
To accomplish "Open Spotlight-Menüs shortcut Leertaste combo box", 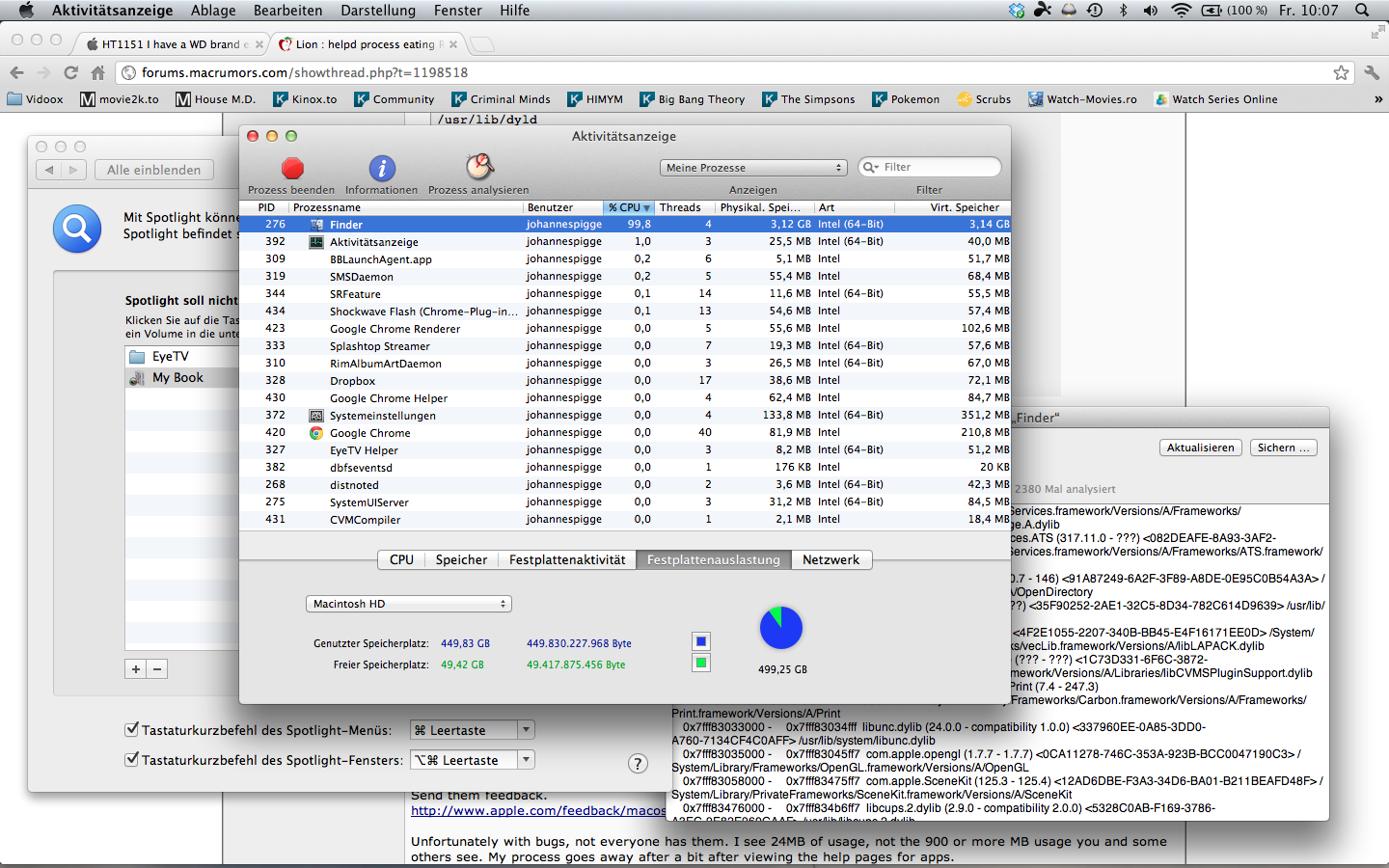I will (x=472, y=730).
